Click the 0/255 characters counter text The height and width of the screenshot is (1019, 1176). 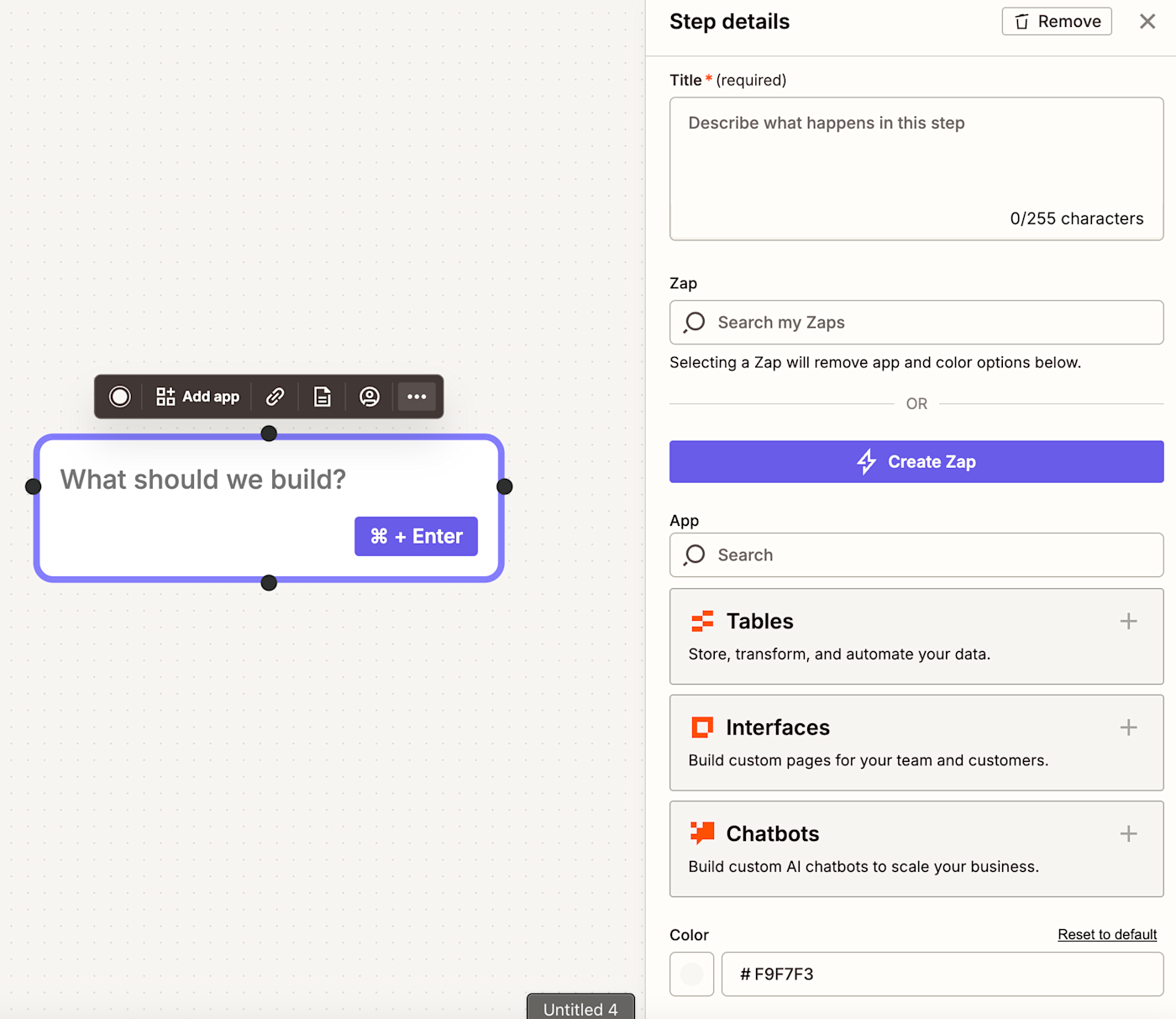click(1077, 218)
